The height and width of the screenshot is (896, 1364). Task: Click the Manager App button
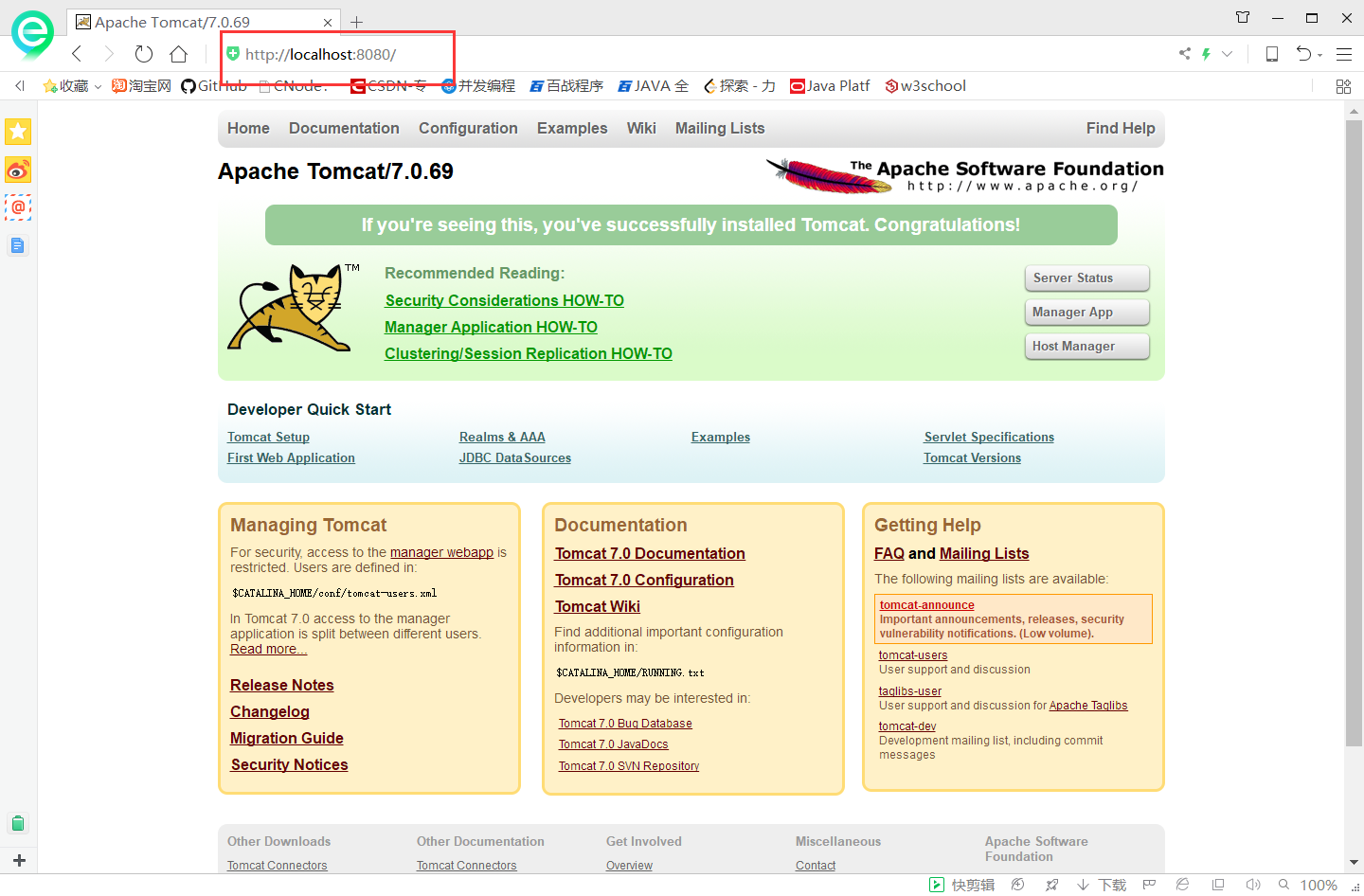[x=1087, y=313]
